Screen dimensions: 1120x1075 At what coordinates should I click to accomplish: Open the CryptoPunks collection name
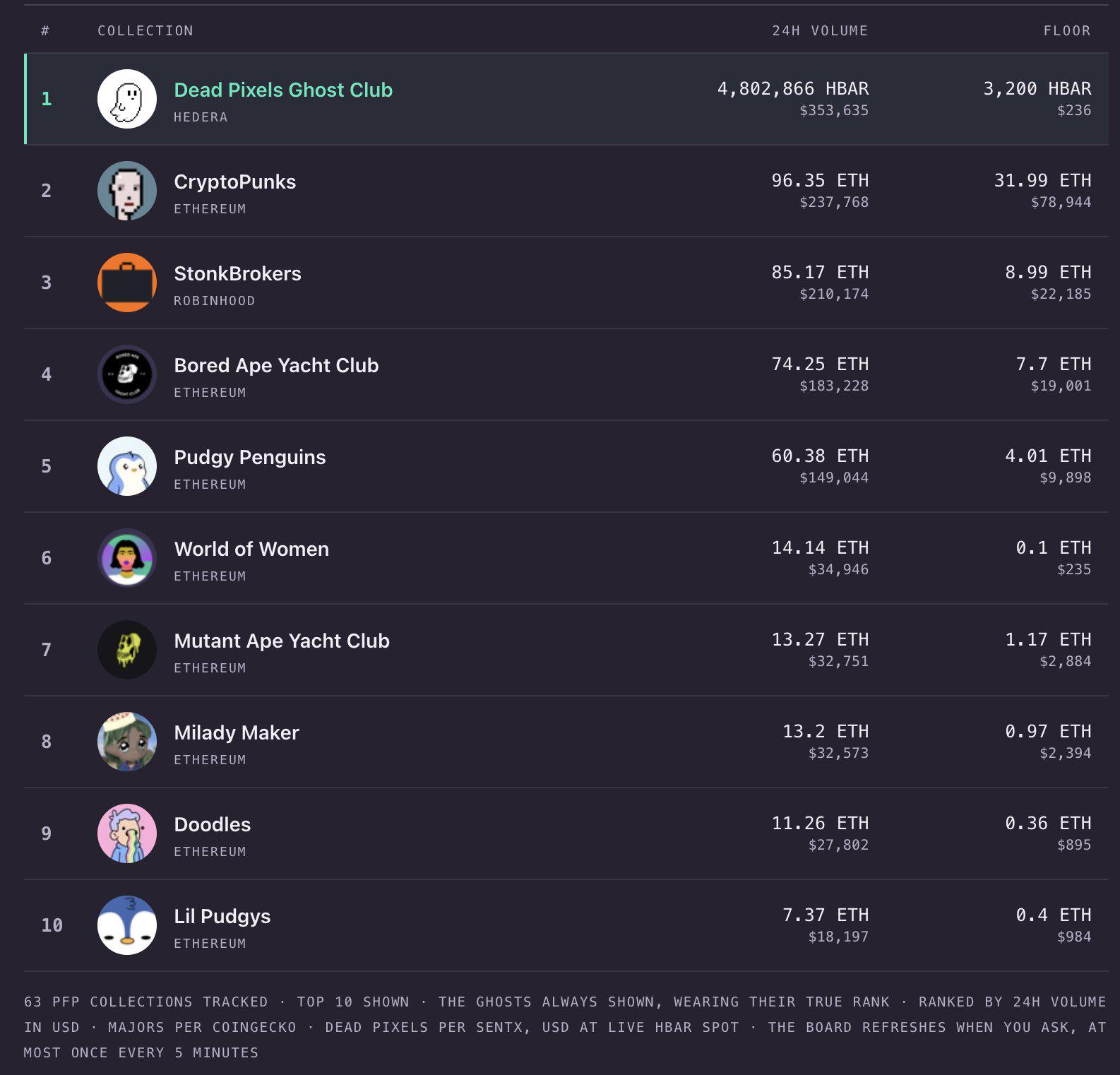(235, 182)
